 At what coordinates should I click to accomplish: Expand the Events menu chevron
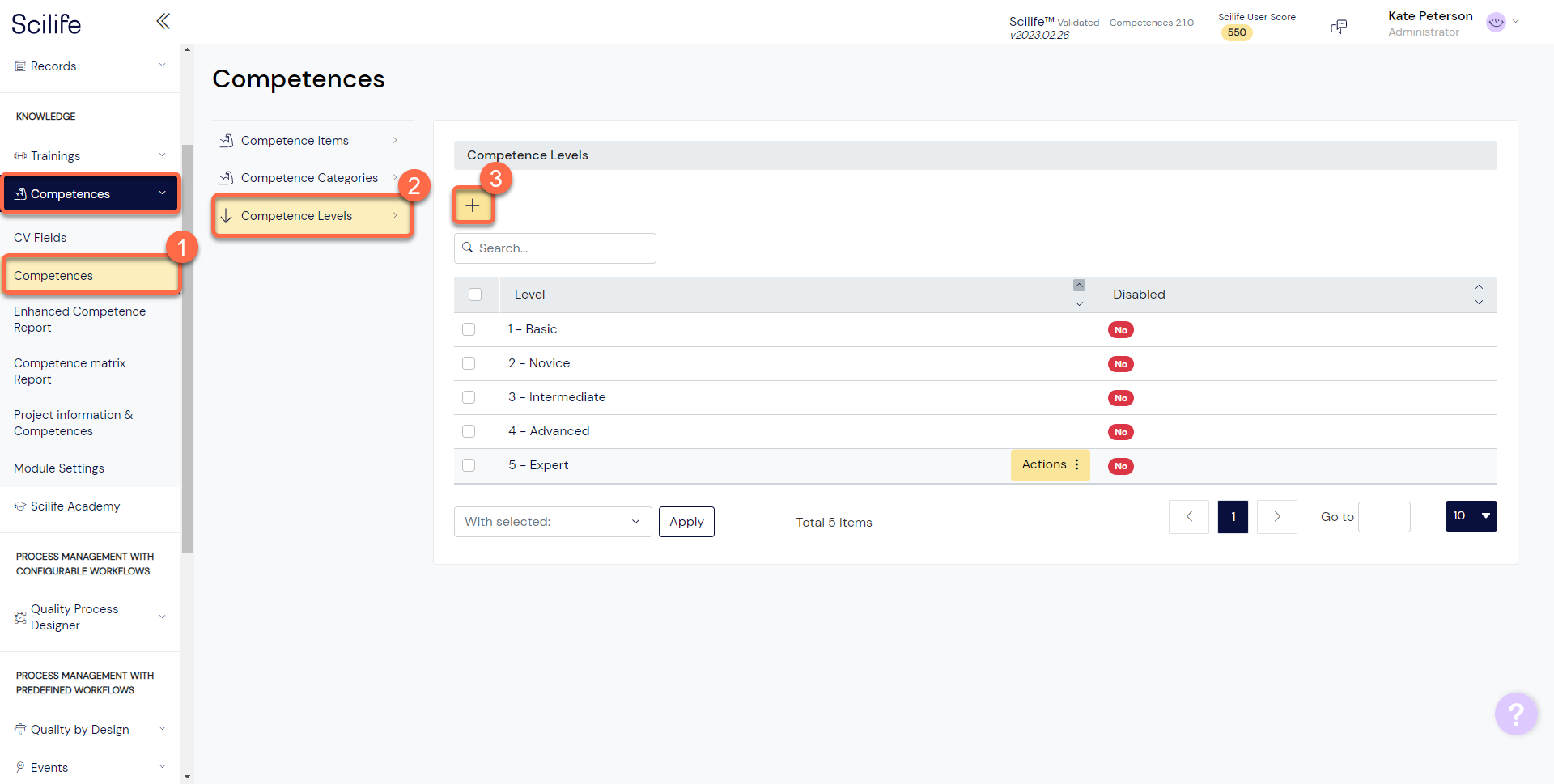(162, 766)
